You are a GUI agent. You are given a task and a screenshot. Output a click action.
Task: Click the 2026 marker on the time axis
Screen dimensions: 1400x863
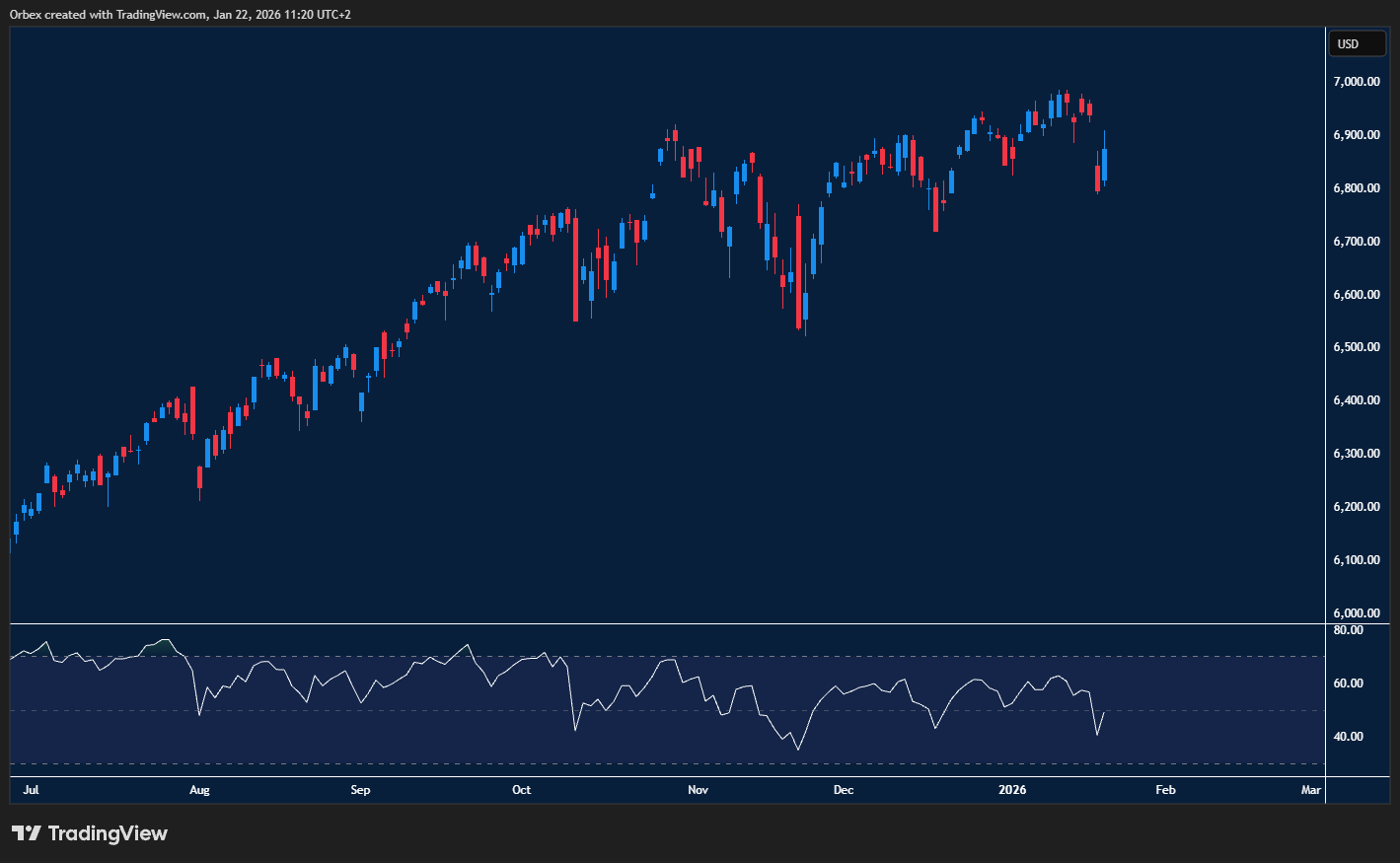(x=1012, y=790)
